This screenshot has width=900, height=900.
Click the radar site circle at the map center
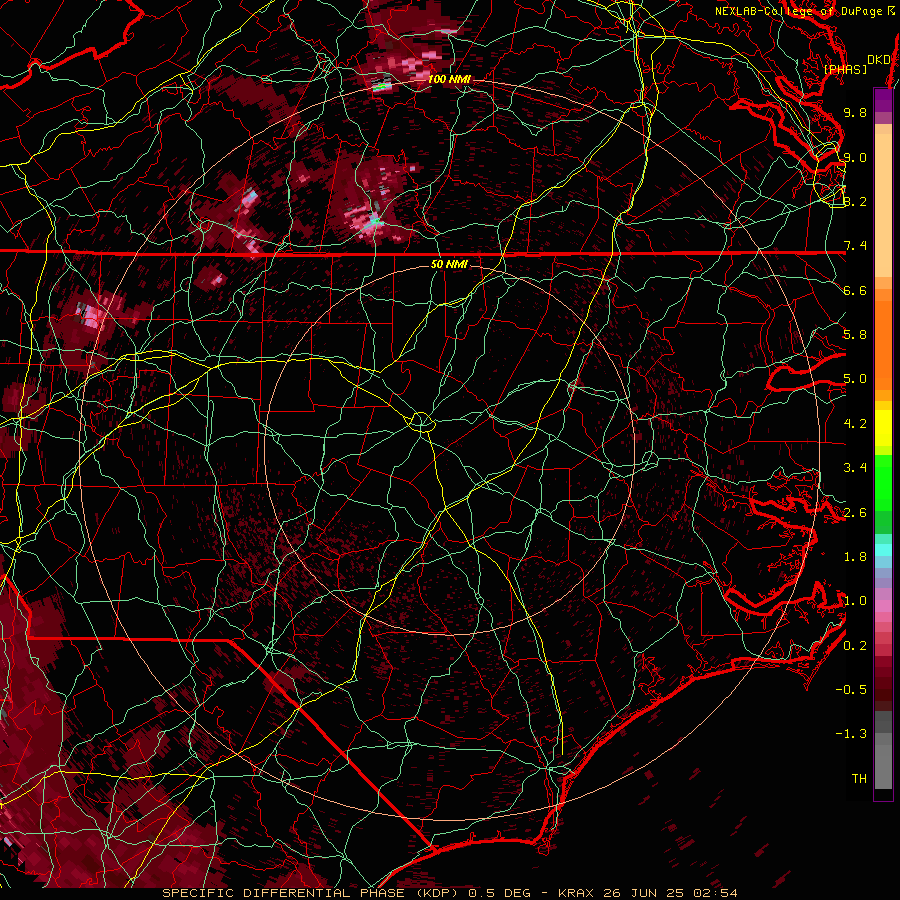[421, 421]
